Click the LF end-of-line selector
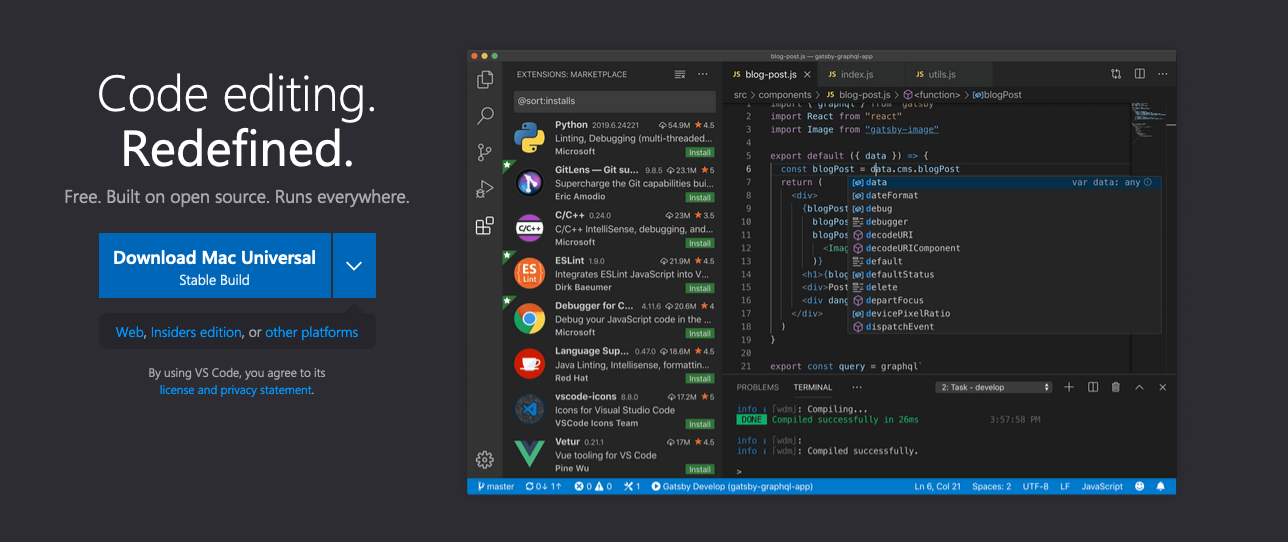Screen dimensions: 1288x542 click(x=1065, y=486)
